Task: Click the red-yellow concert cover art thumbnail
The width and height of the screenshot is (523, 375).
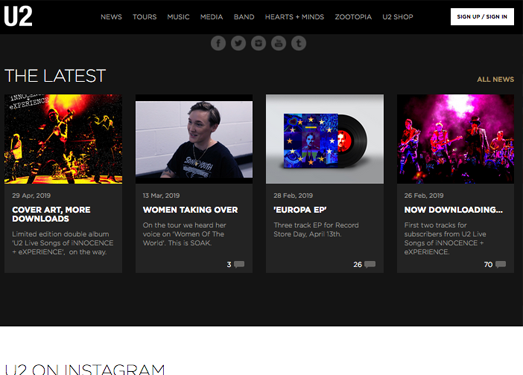Action: coord(63,139)
